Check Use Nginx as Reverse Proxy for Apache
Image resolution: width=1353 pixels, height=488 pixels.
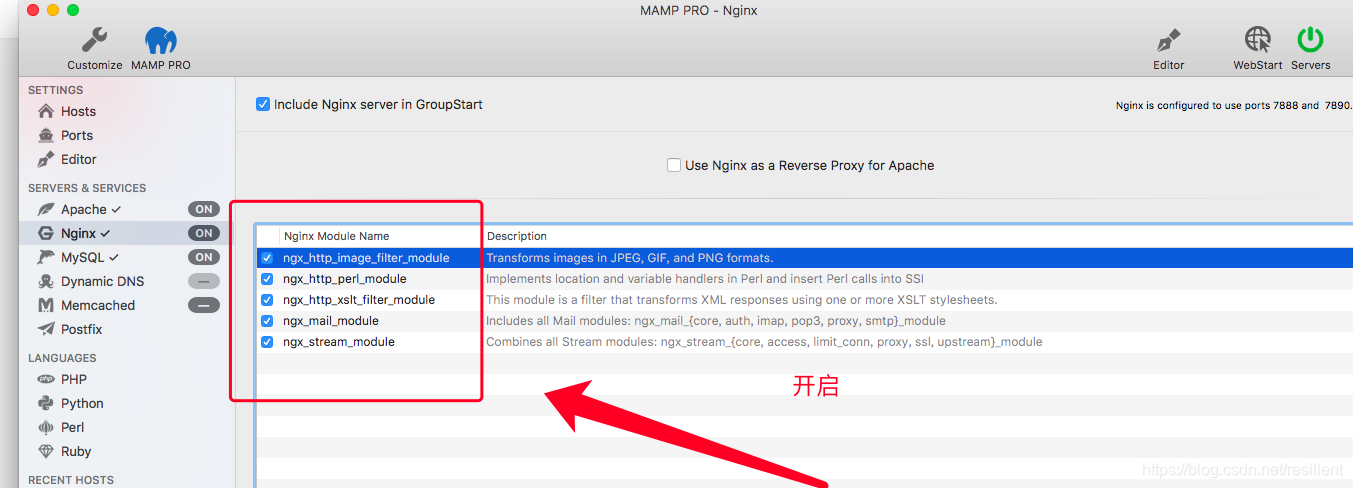point(674,165)
